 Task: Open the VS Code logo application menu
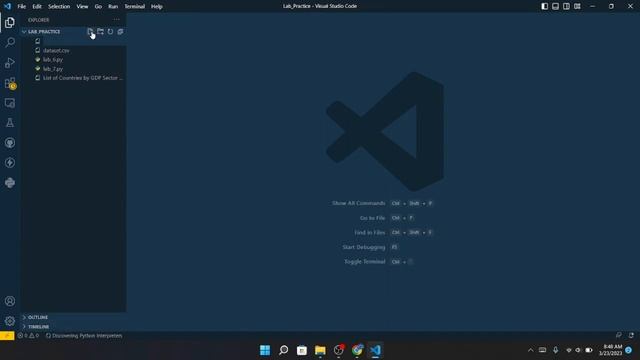[7, 6]
